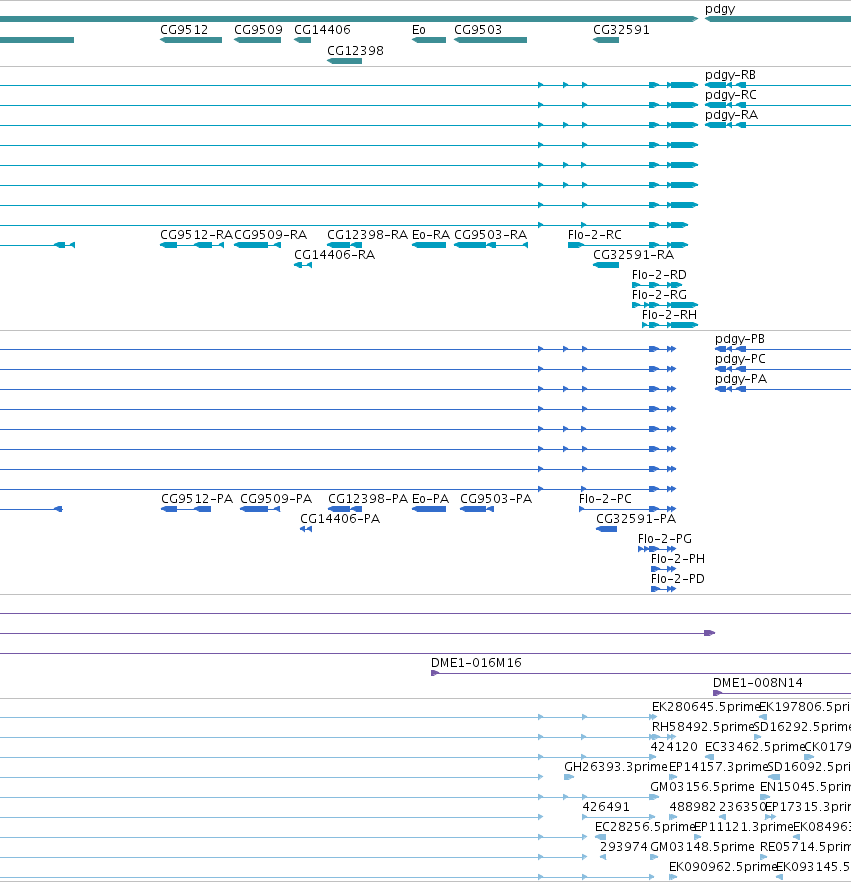Select the Flo-2-RC transcript label

point(595,235)
